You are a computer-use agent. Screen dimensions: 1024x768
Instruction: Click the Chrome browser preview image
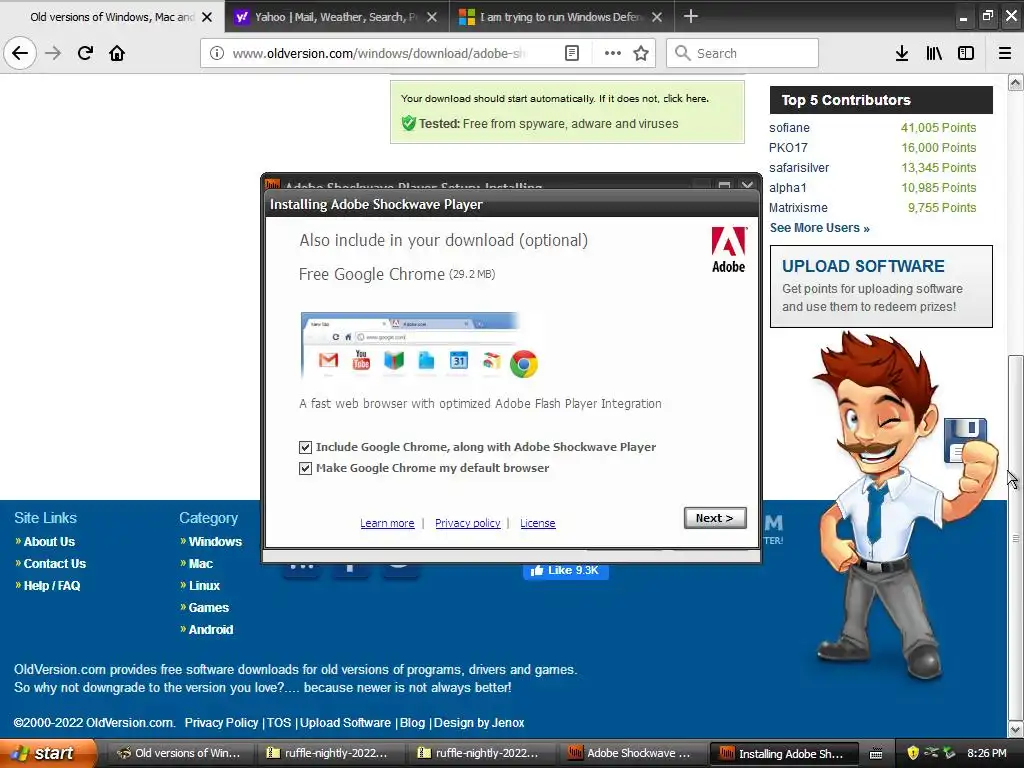pos(419,346)
